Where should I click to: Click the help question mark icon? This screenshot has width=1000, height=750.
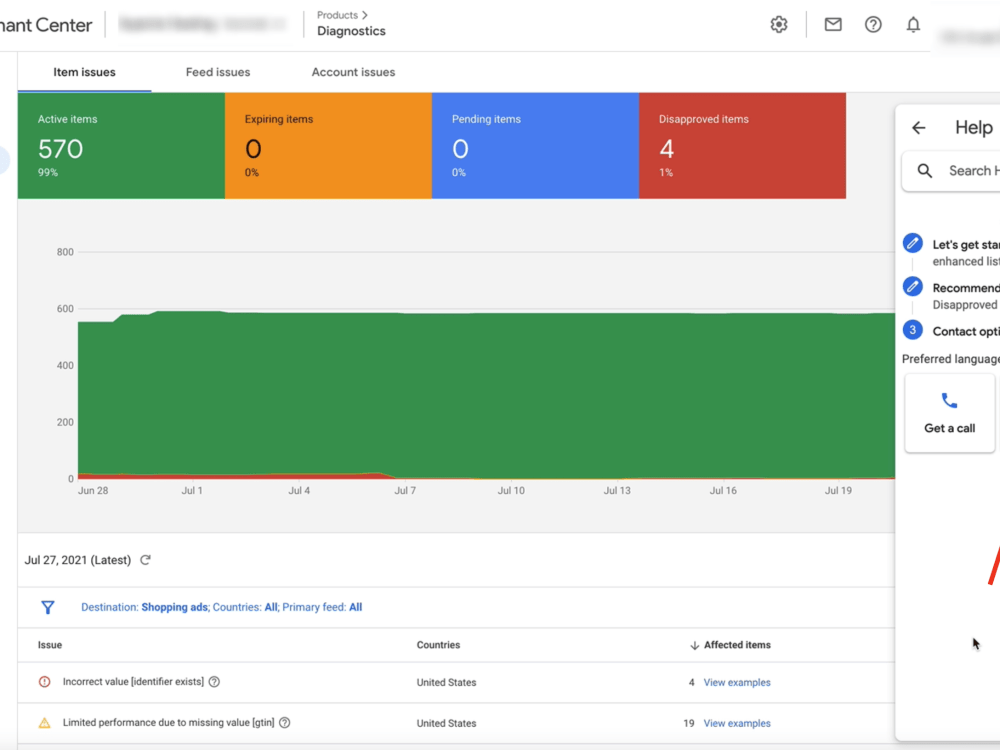pyautogui.click(x=873, y=25)
